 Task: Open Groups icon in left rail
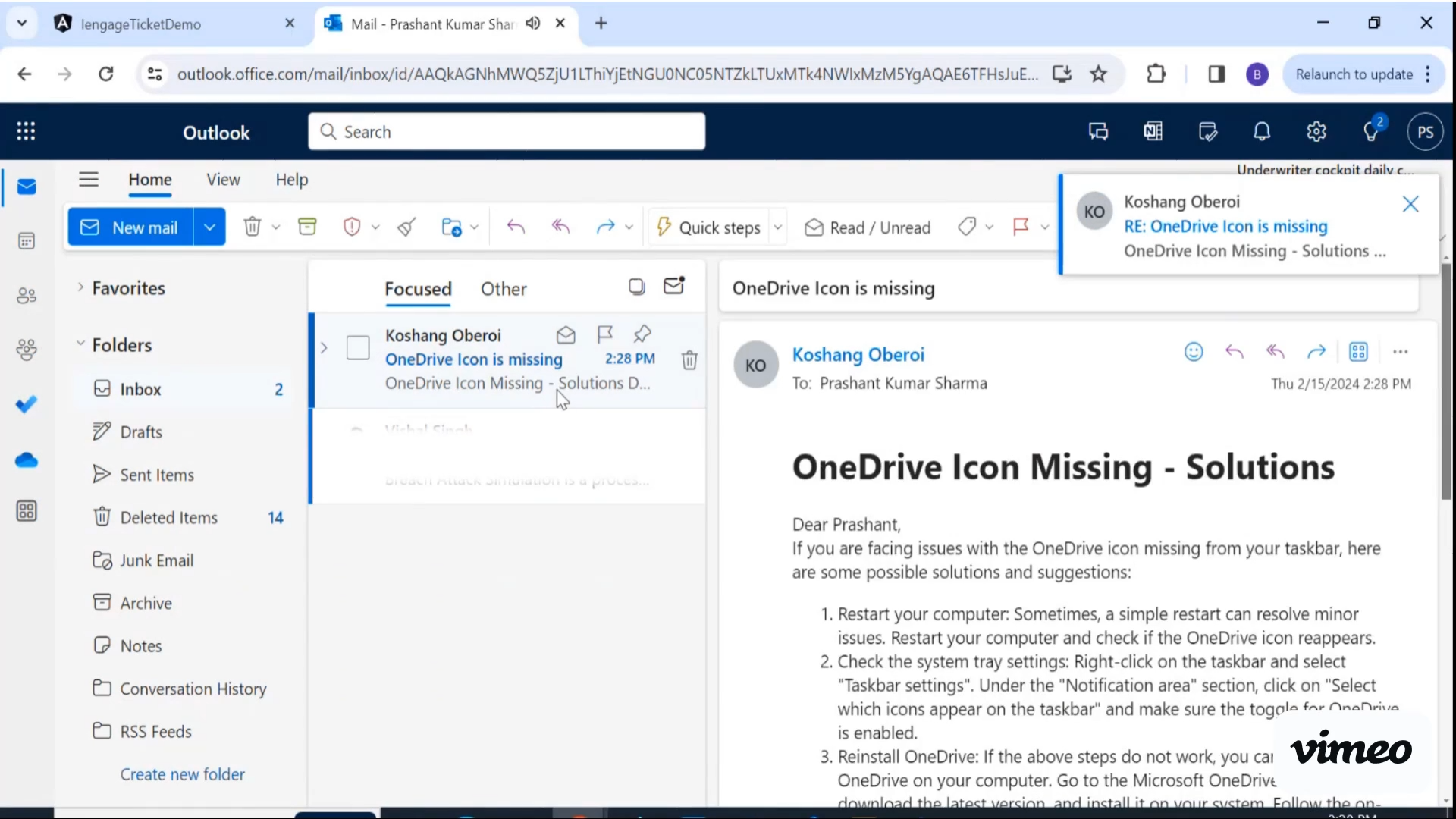[27, 350]
